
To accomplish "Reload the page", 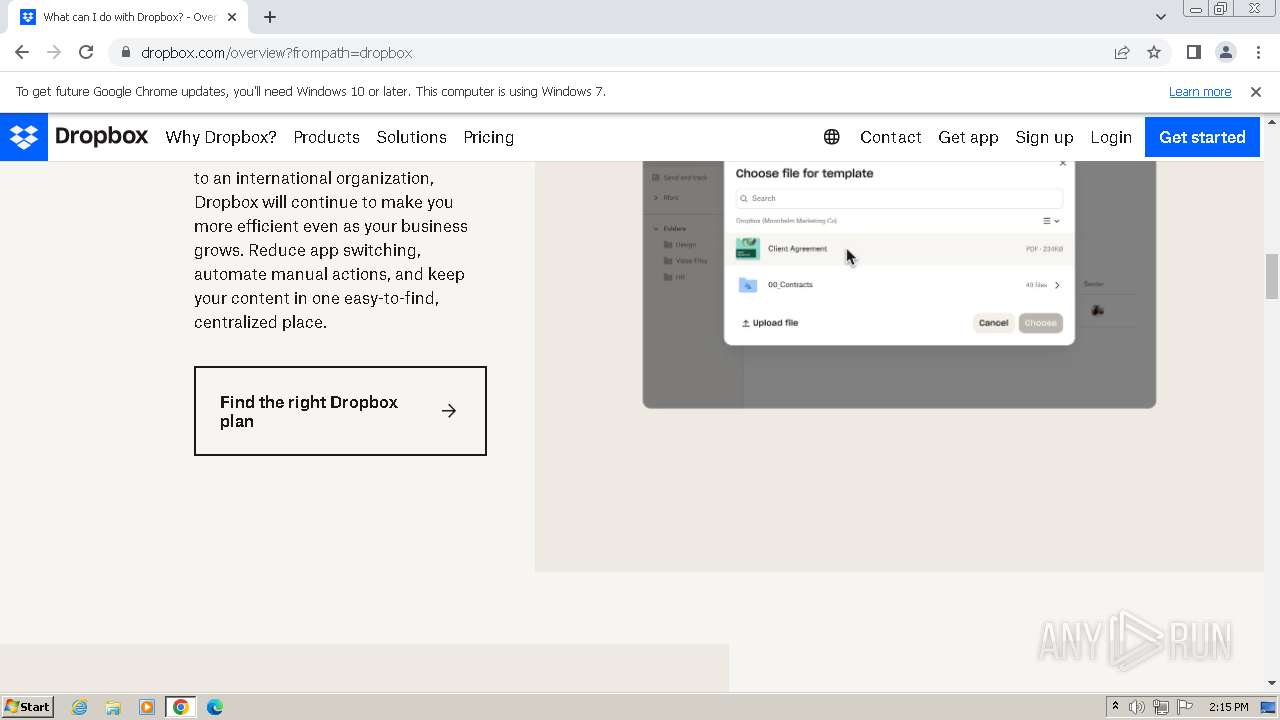I will point(86,52).
